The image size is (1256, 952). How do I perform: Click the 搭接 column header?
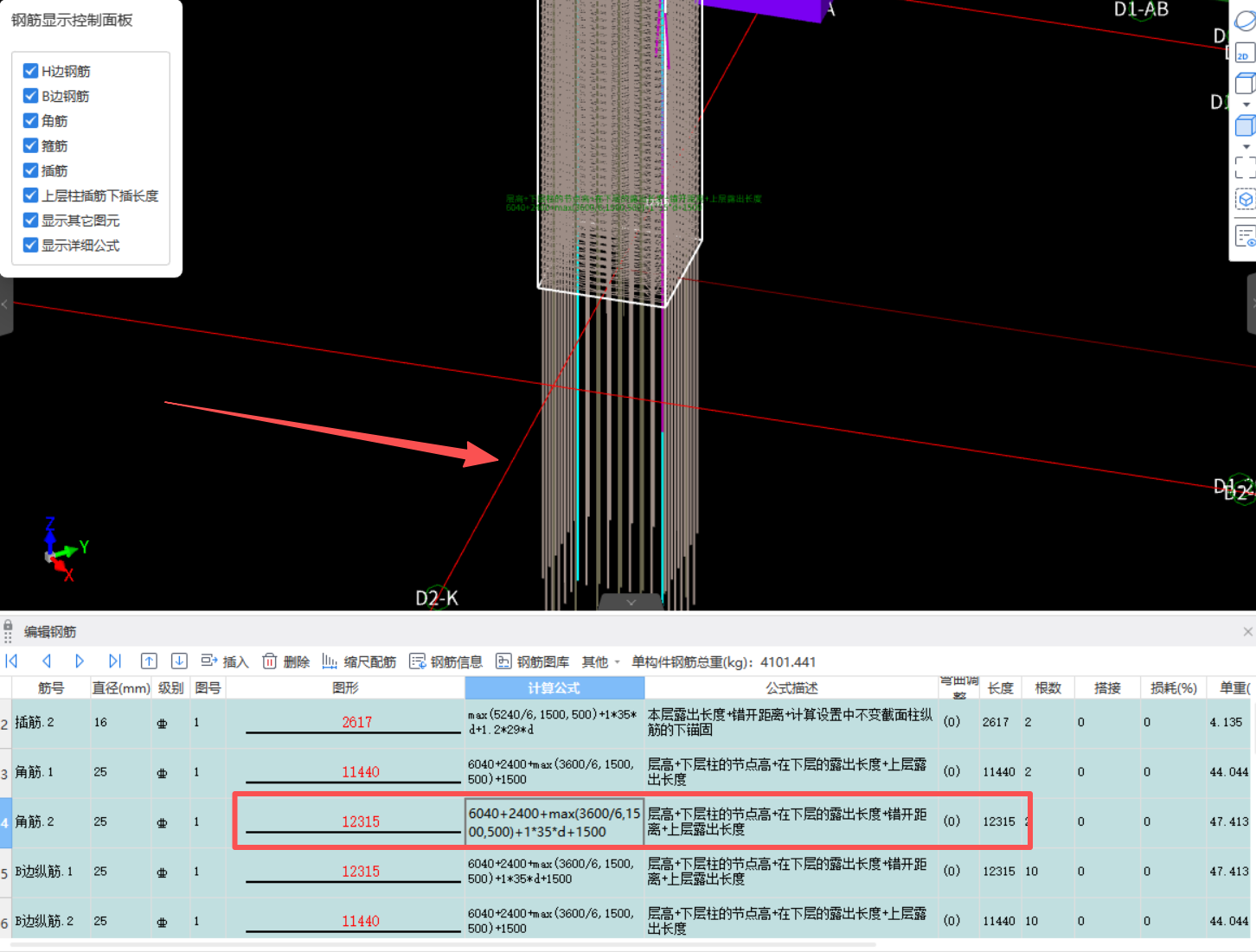pyautogui.click(x=1107, y=688)
